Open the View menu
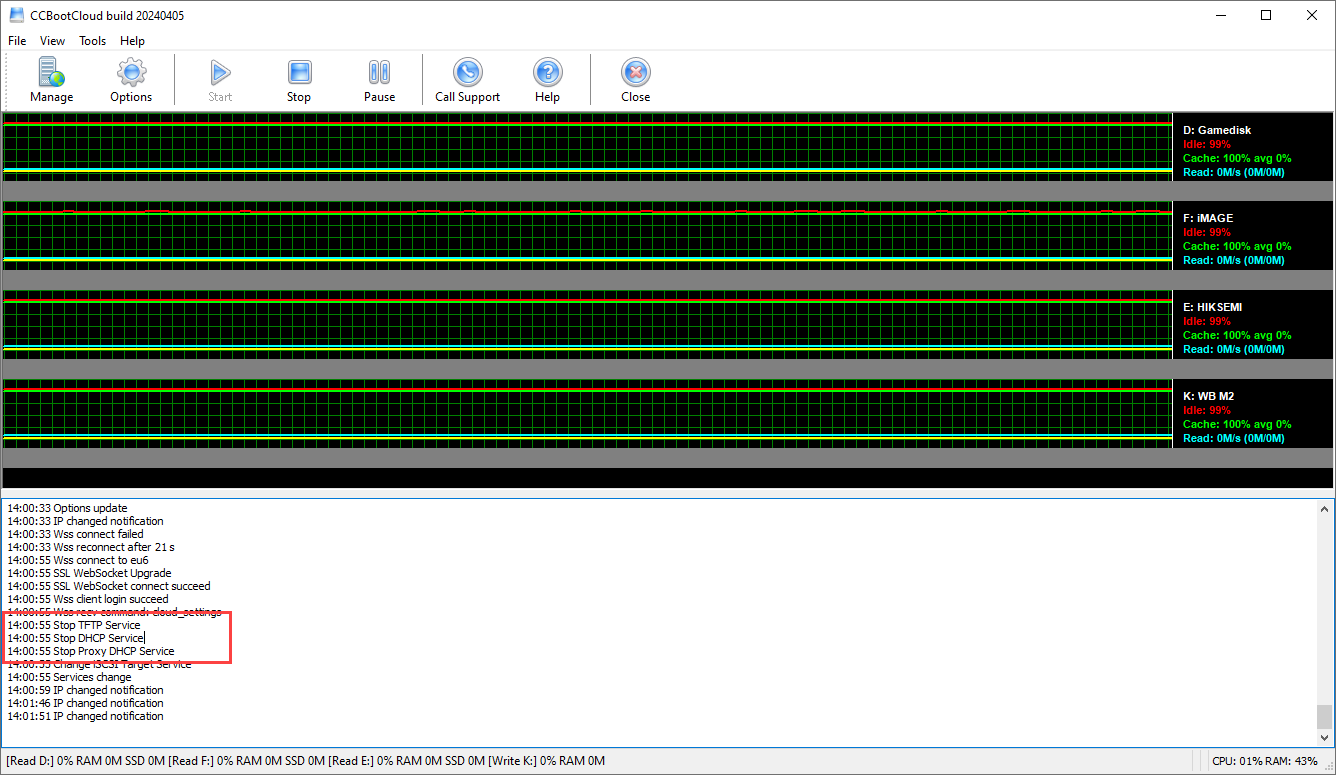The image size is (1336, 775). pyautogui.click(x=52, y=41)
